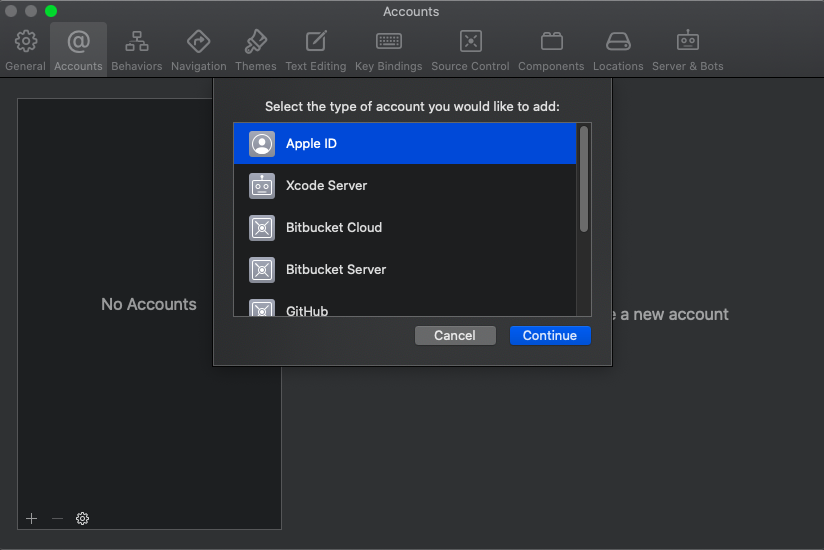Click the GitHub vault icon
The image size is (824, 550).
(x=262, y=308)
